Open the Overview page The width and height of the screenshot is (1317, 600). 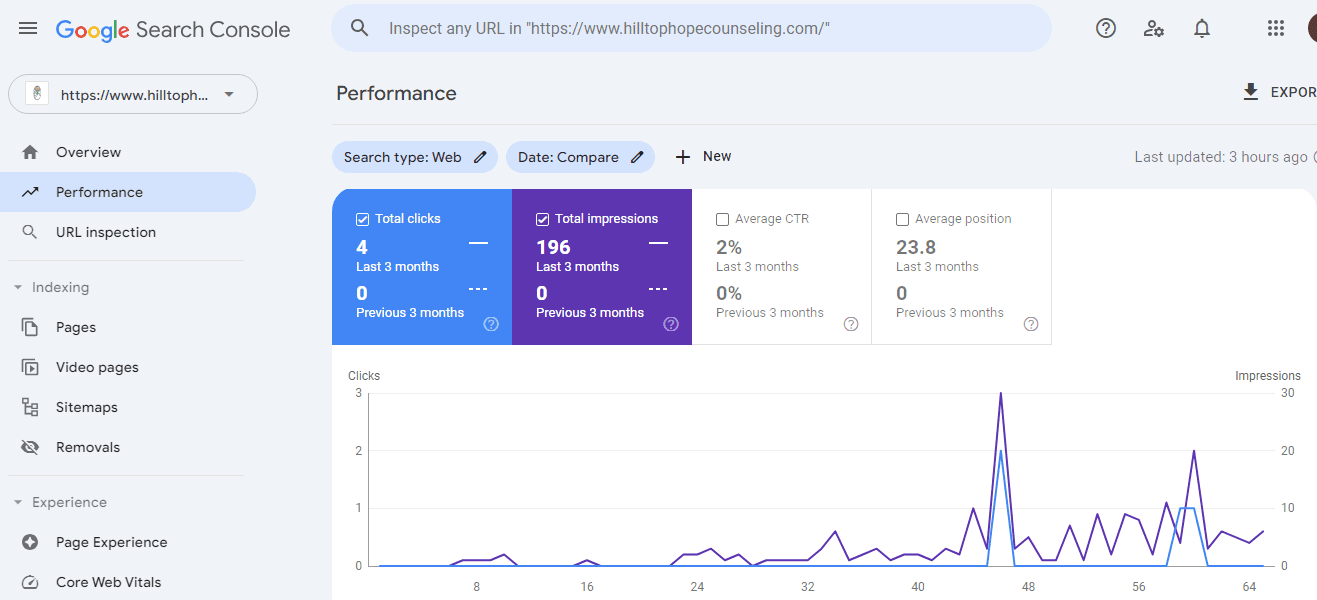(x=128, y=152)
